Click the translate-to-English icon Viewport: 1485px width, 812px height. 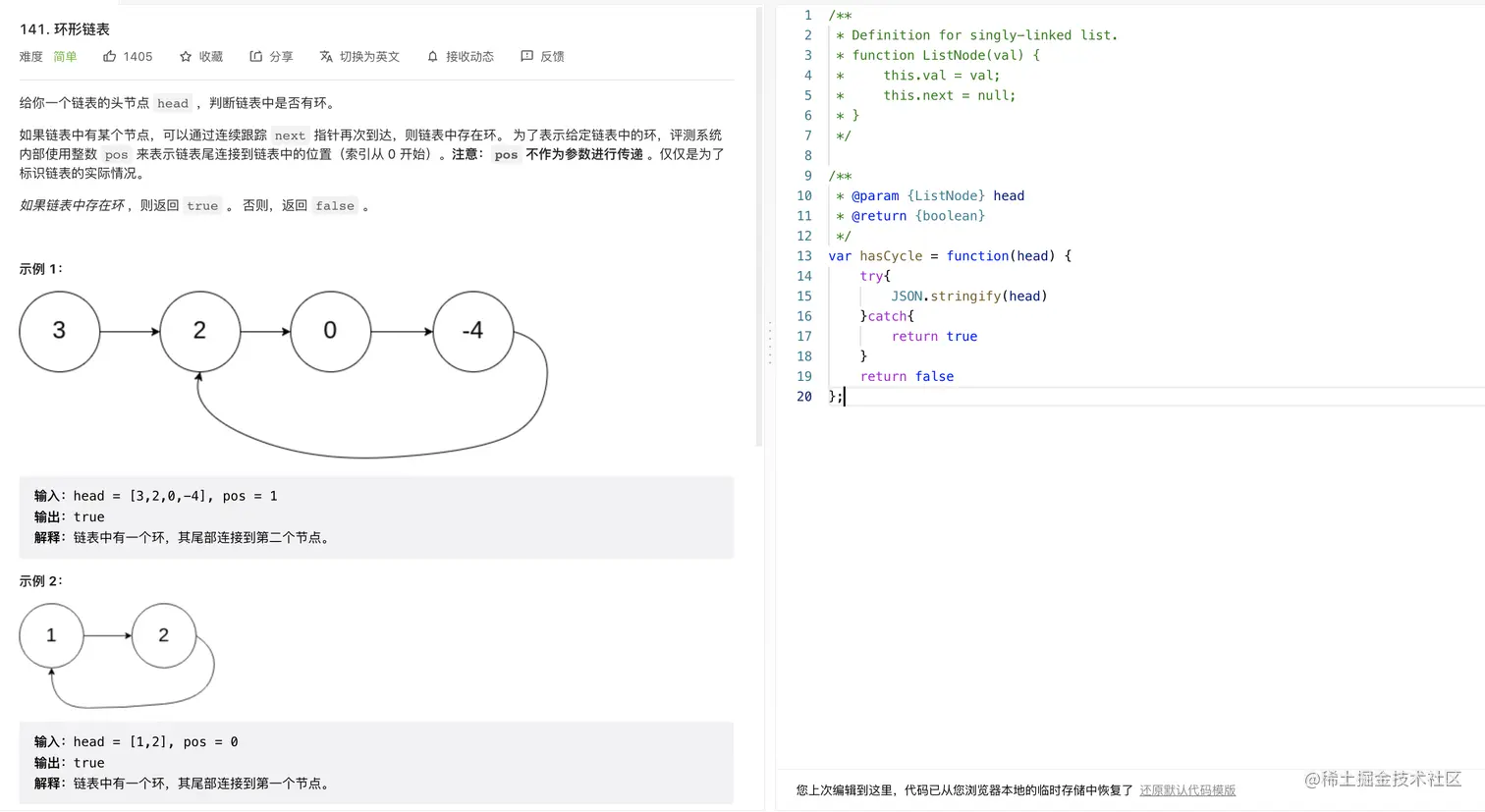(x=326, y=57)
